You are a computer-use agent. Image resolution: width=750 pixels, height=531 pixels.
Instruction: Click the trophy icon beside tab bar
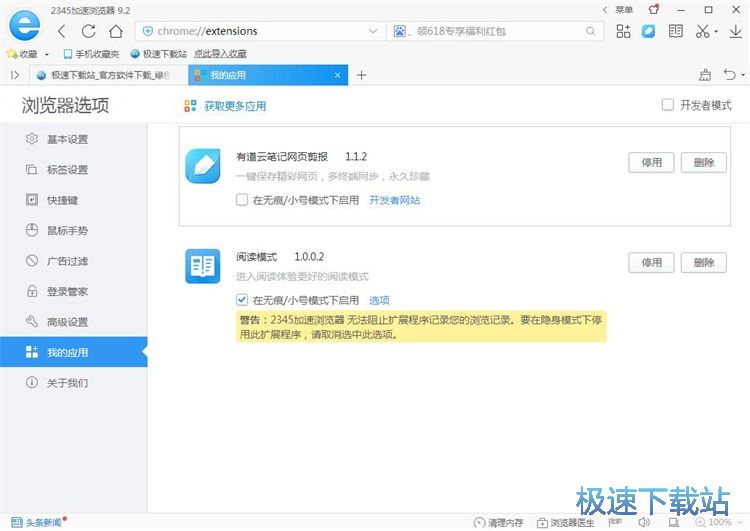pyautogui.click(x=705, y=75)
